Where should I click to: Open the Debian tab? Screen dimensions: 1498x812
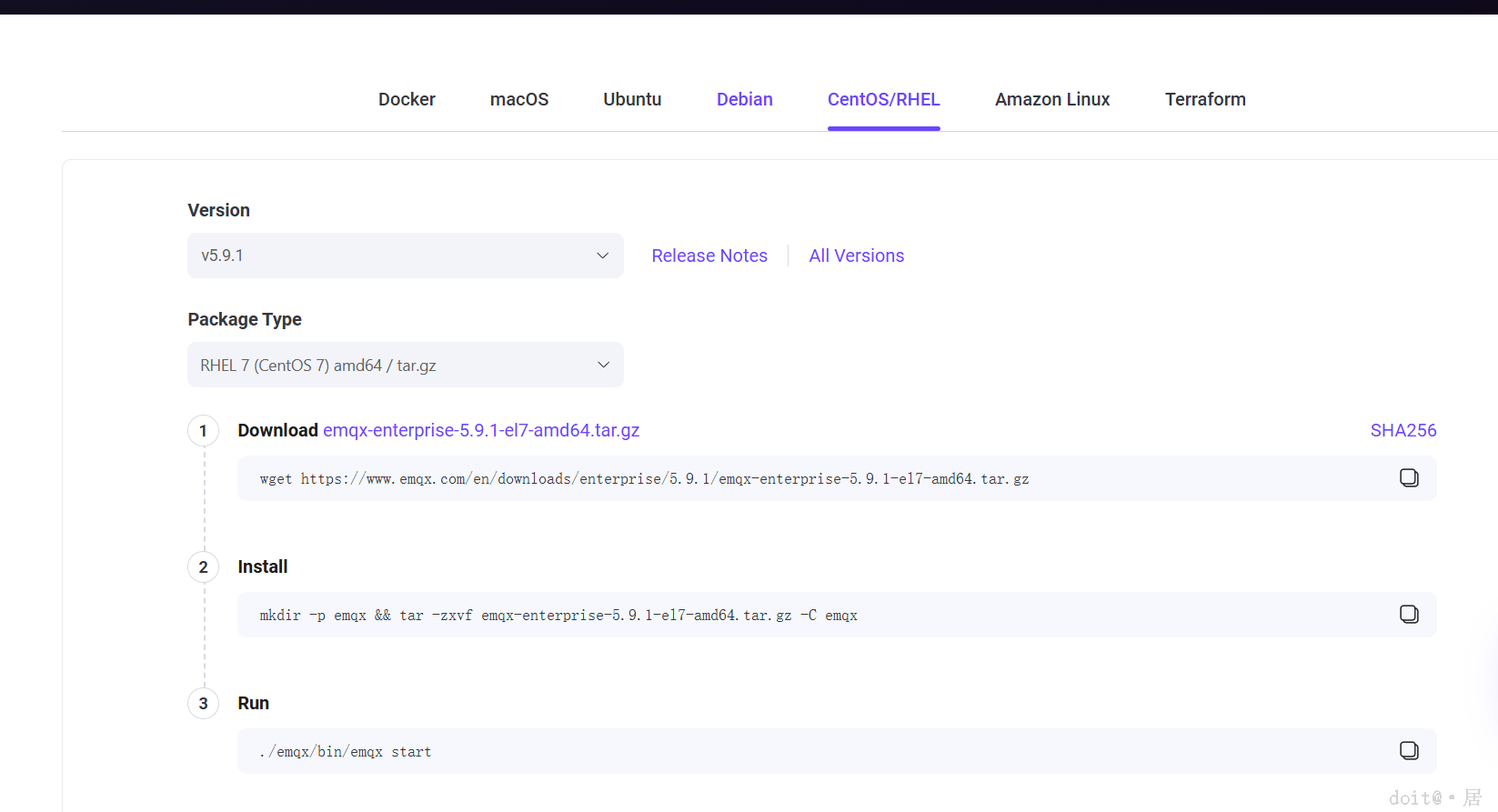point(744,99)
